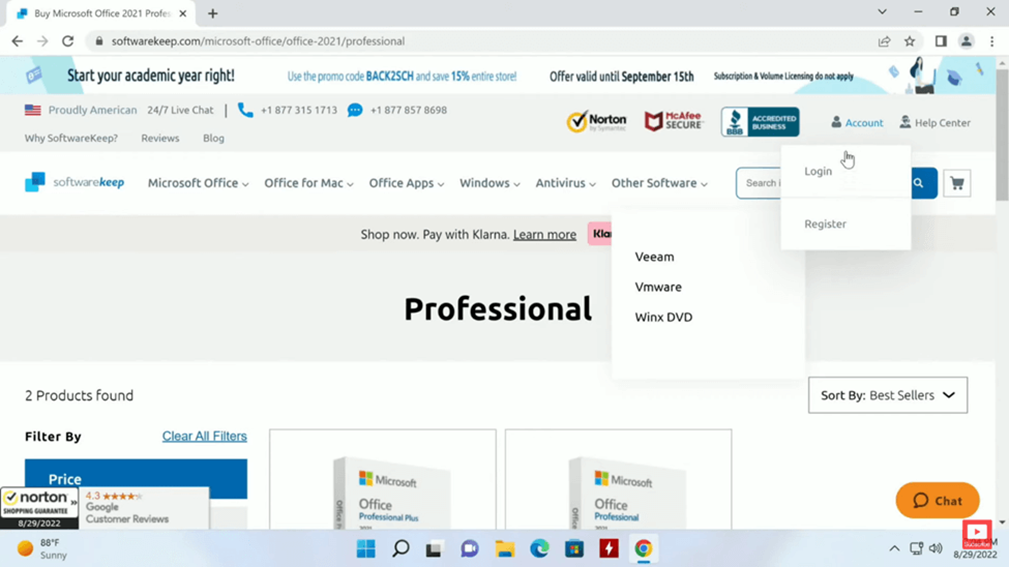Open a new browser tab
The image size is (1009, 567).
[x=213, y=14]
